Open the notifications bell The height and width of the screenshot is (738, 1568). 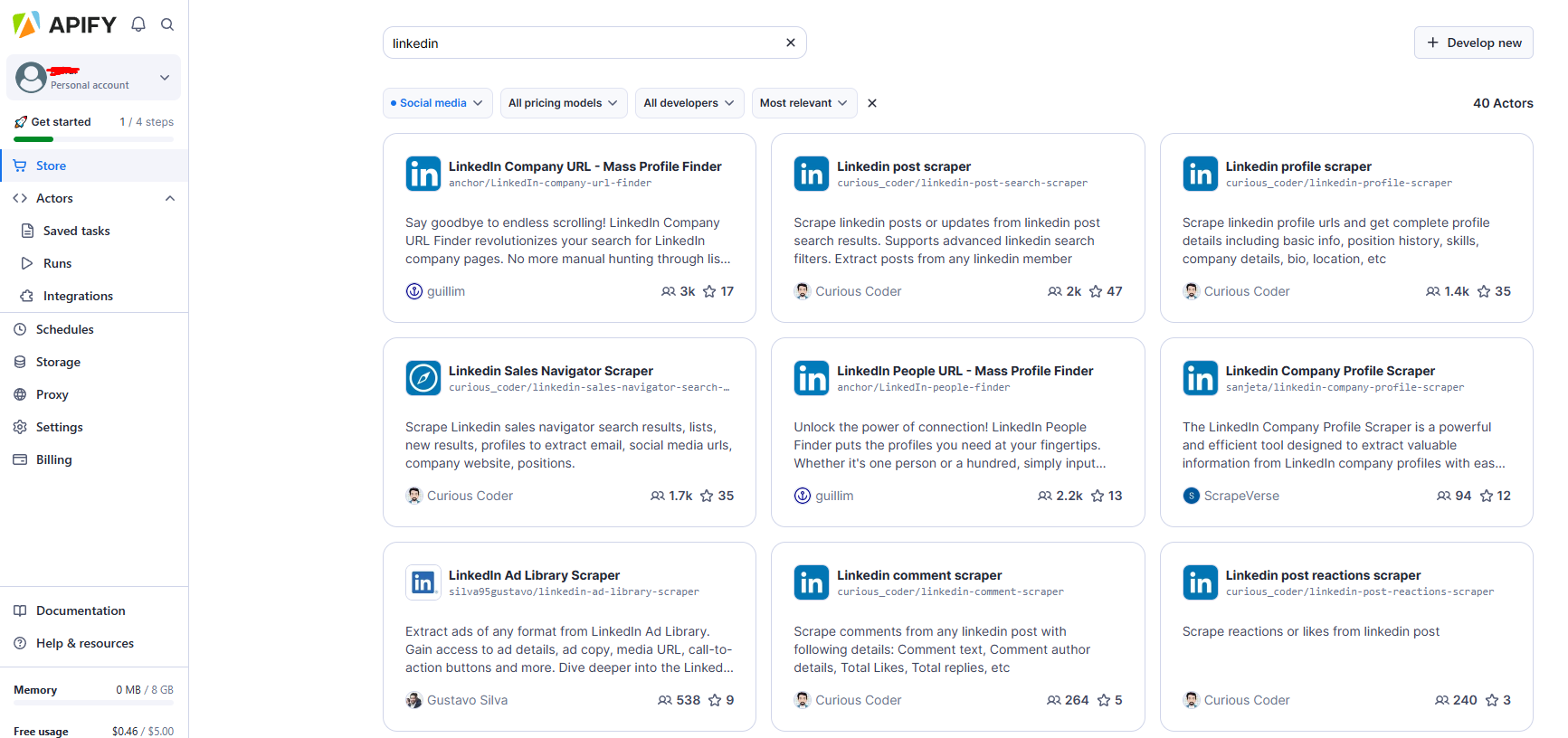138,24
